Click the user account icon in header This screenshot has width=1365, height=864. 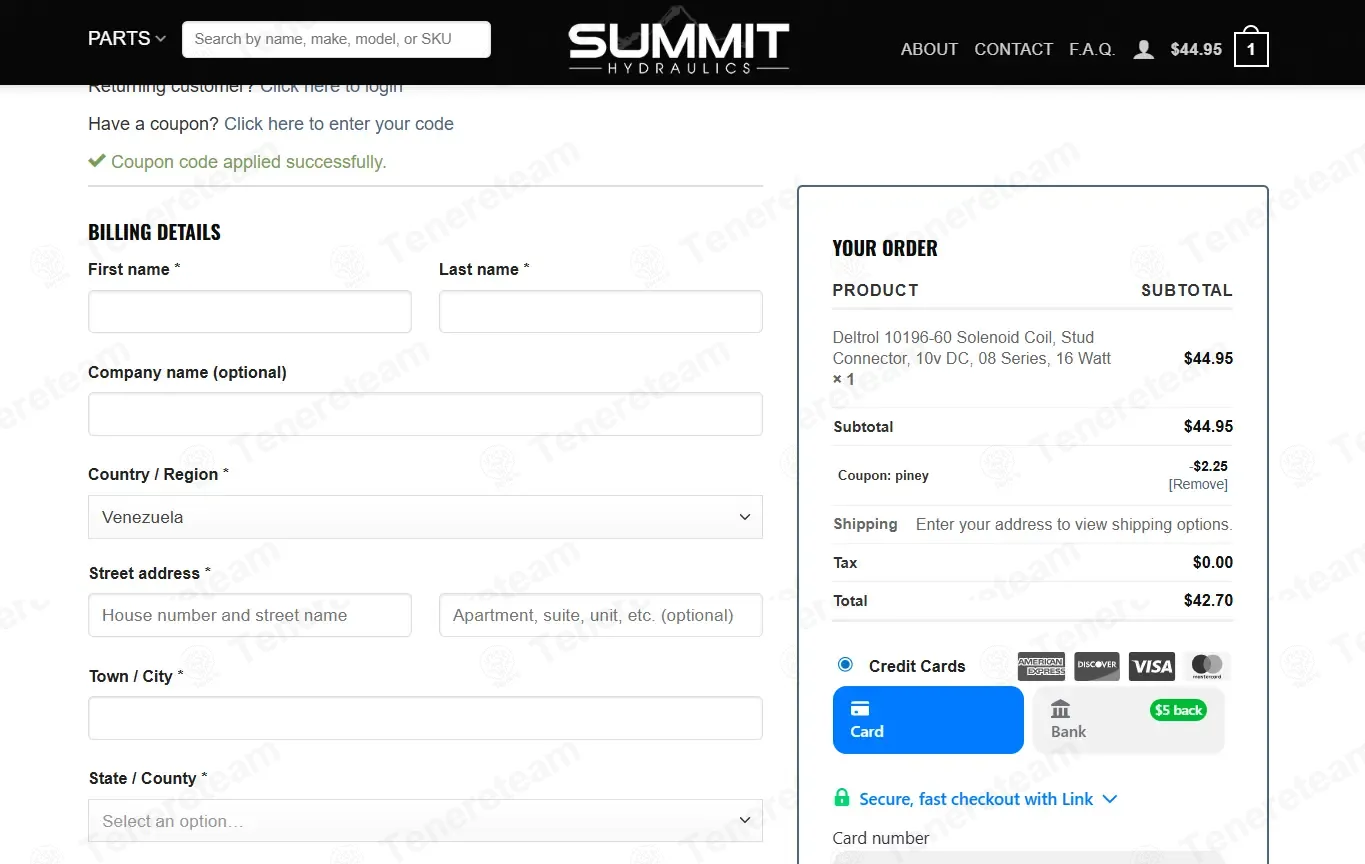pos(1143,49)
